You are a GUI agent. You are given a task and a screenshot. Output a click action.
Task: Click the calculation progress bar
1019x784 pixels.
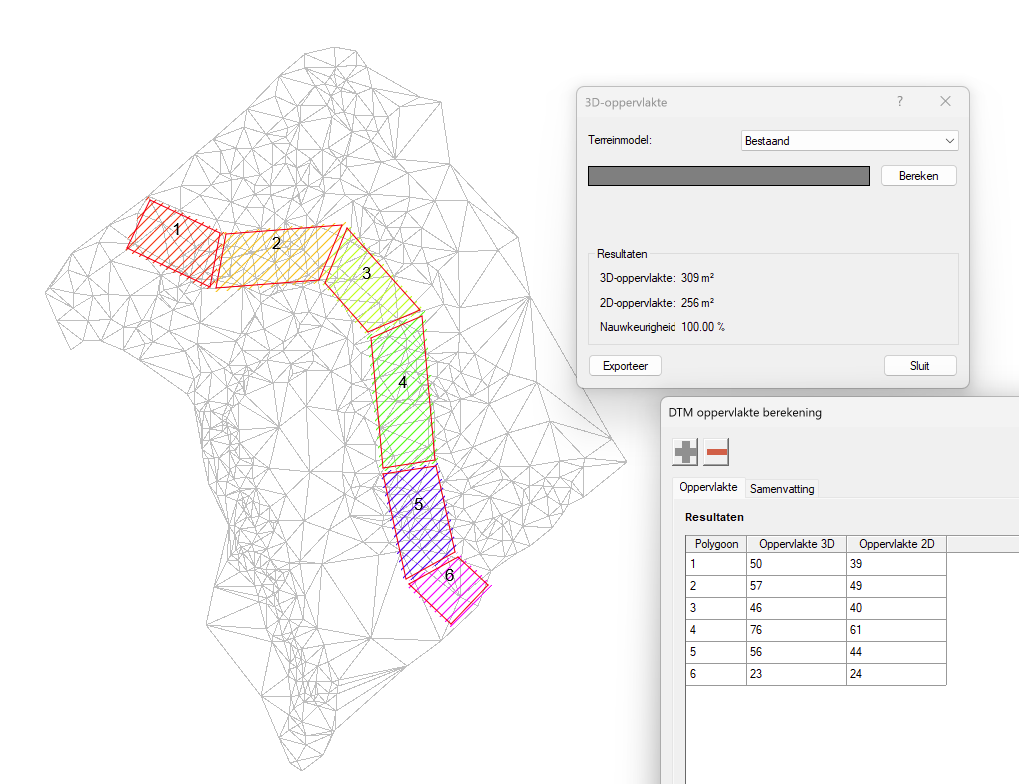(729, 176)
